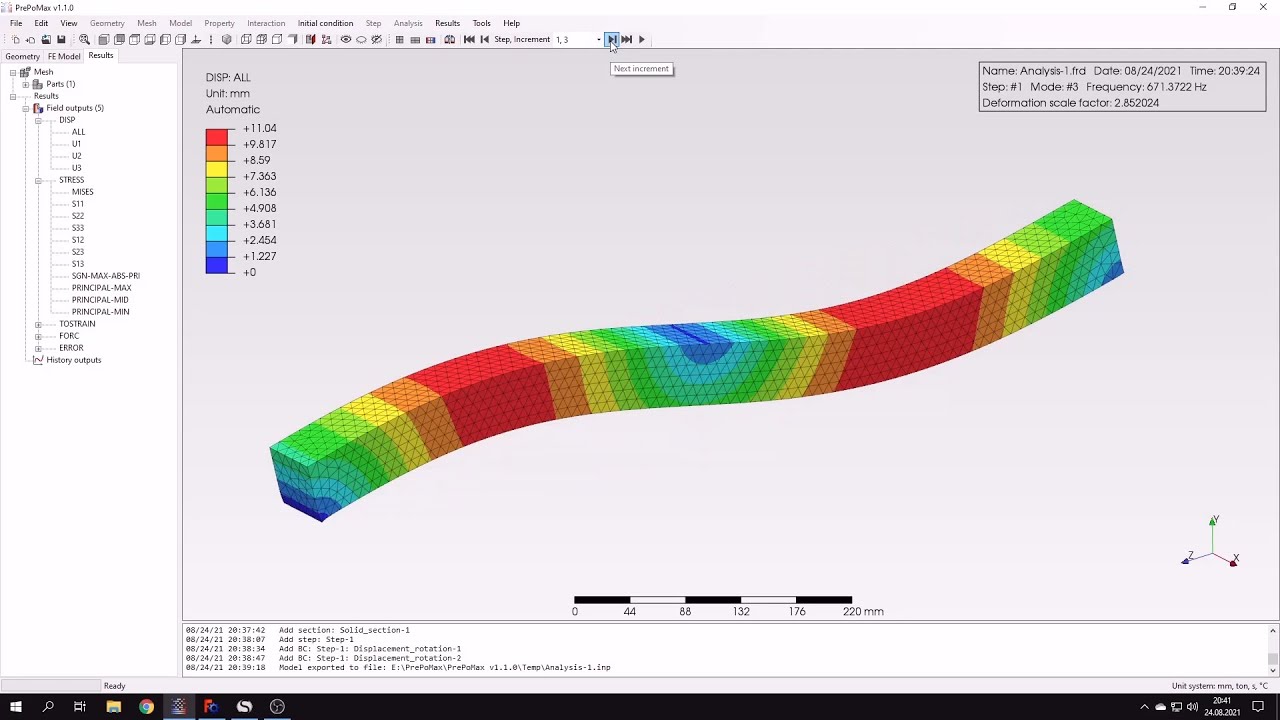Click the New file toolbar icon
Viewport: 1280px width, 720px height.
[15, 39]
